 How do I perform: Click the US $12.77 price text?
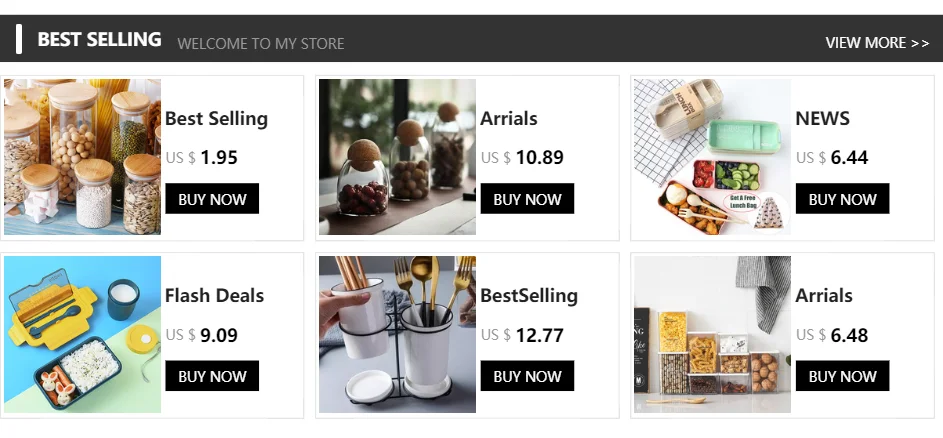(x=522, y=335)
